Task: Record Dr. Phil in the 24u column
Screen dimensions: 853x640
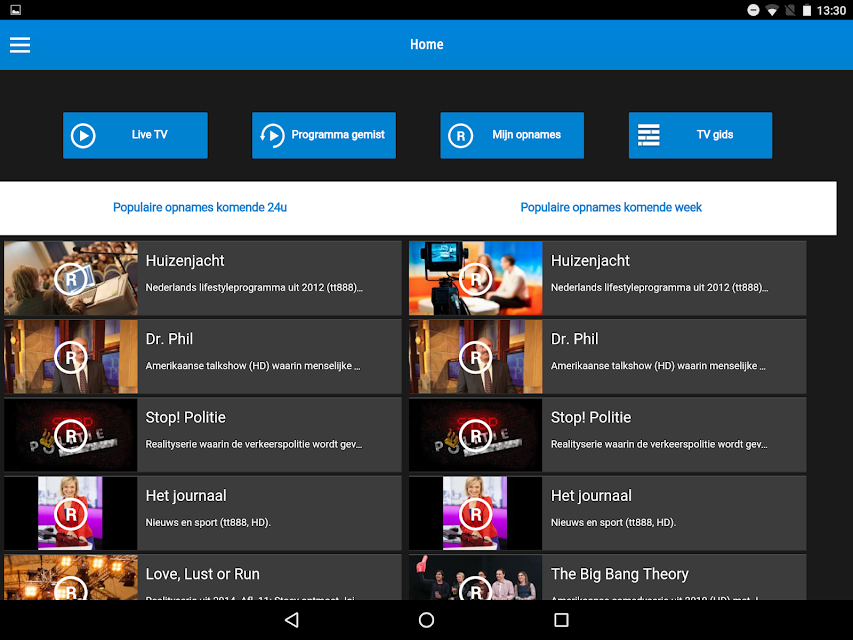Action: point(71,357)
